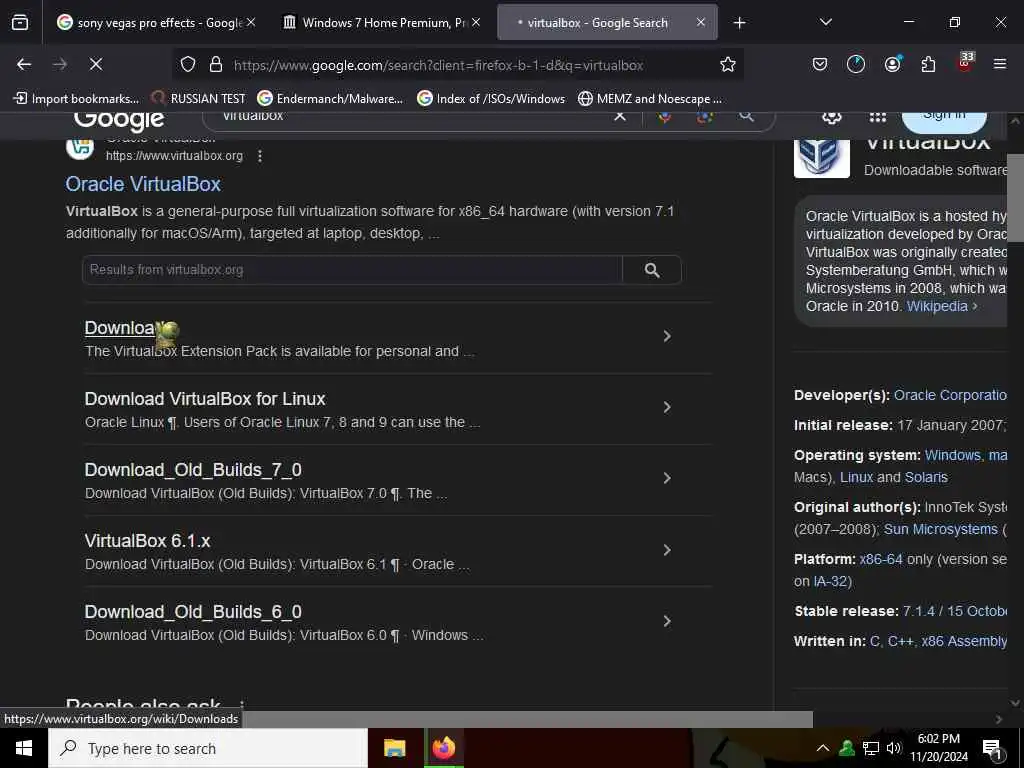1024x768 pixels.
Task: Clear Google search box with X
Action: point(620,116)
